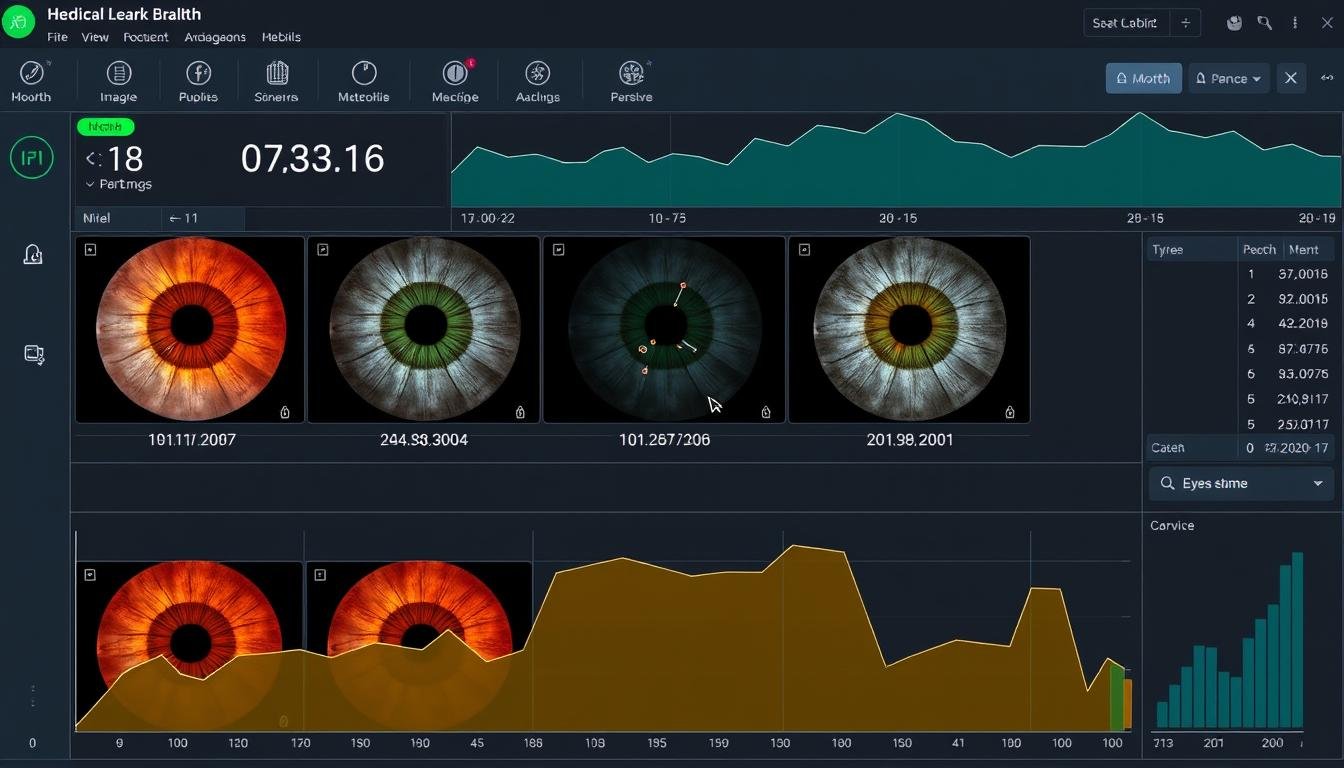Click lock icon on green iris image
This screenshot has height=768, width=1344.
[520, 412]
